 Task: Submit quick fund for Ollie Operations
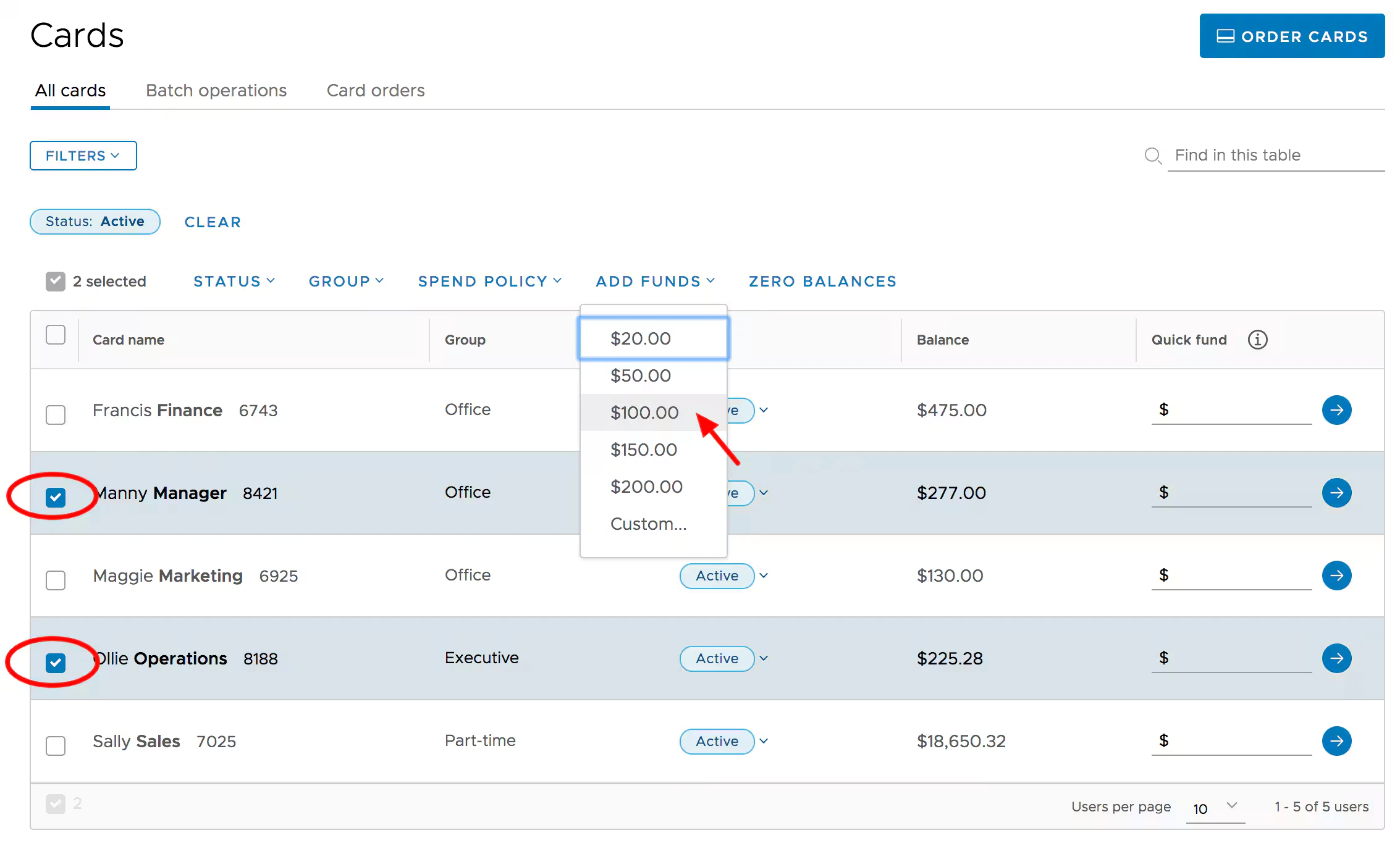tap(1336, 658)
